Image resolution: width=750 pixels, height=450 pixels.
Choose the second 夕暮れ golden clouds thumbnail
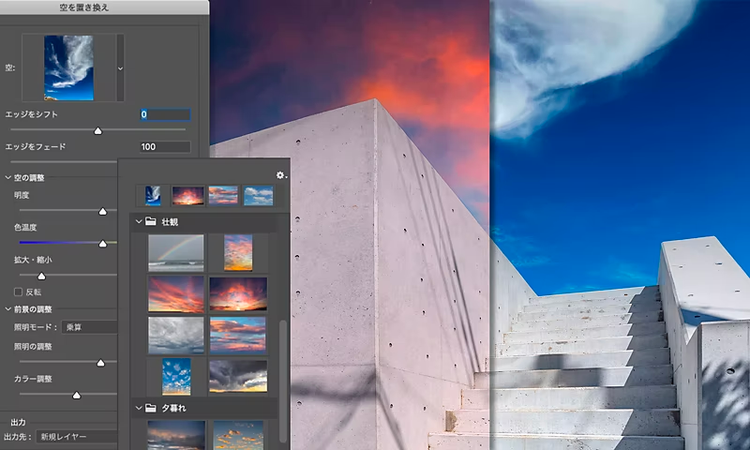coord(238,435)
